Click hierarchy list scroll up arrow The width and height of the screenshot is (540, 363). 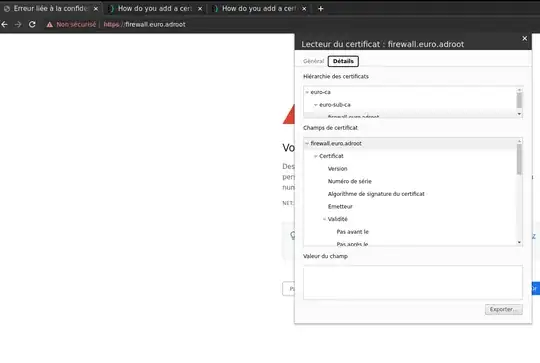coord(519,90)
